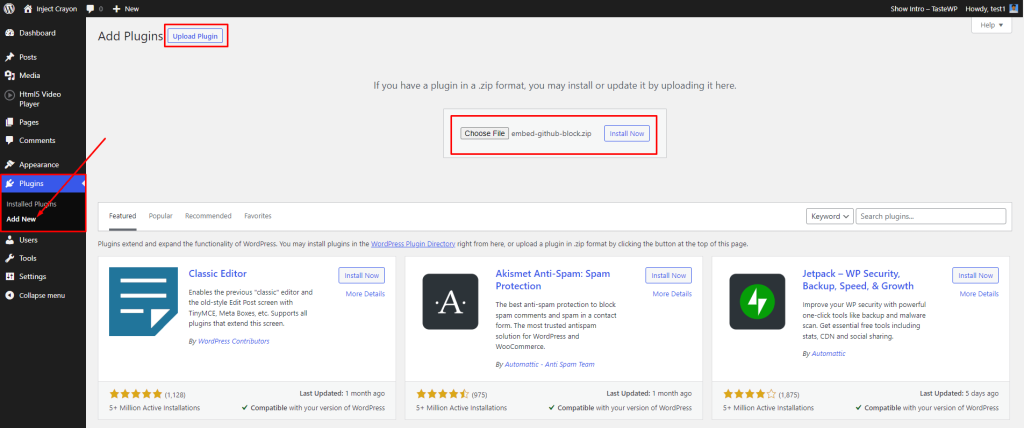This screenshot has height=428, width=1024.
Task: Switch to the Favorites tab
Action: (x=258, y=216)
